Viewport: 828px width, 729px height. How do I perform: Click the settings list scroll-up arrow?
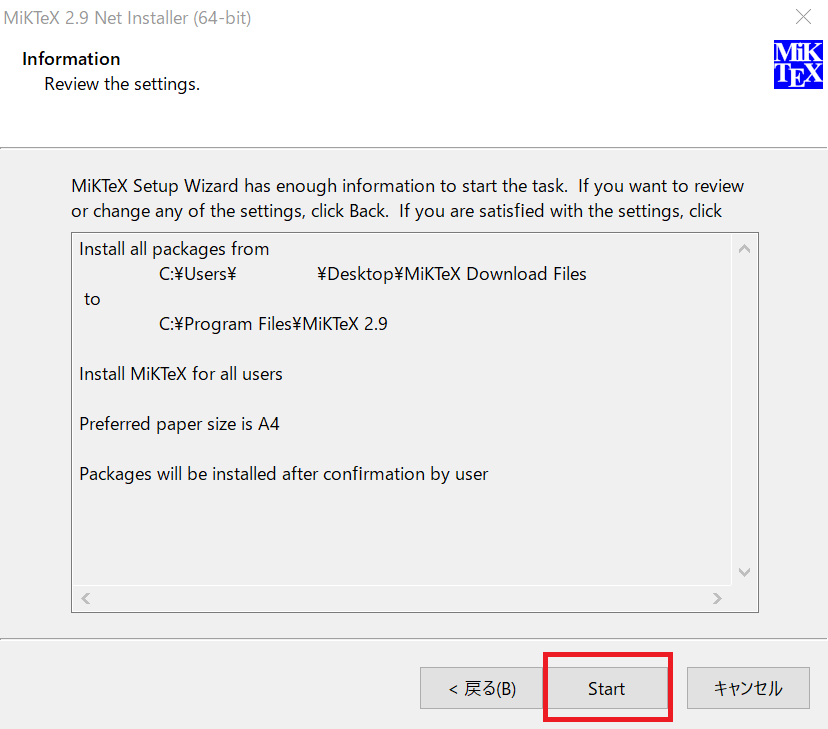click(744, 249)
